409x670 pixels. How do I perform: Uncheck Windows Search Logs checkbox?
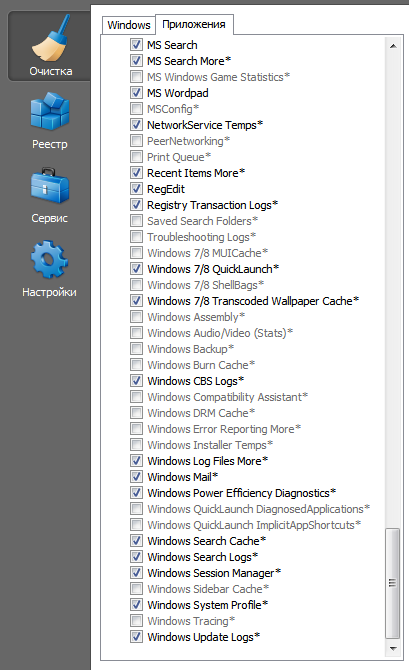pos(136,557)
